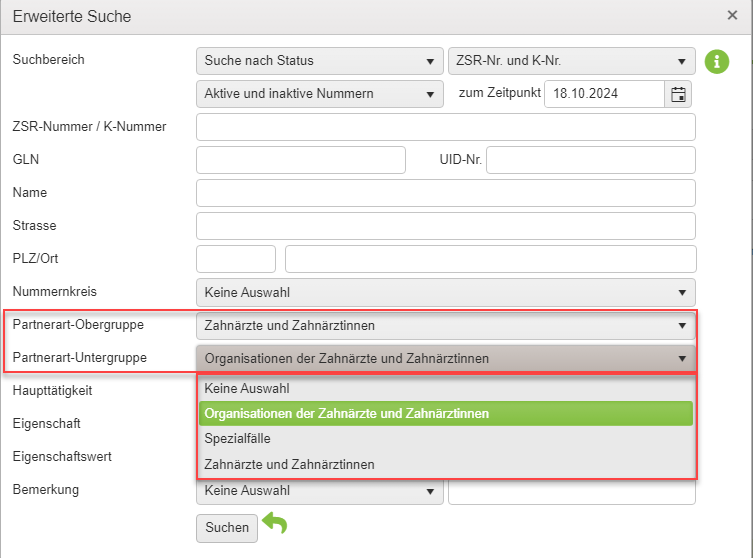
Task: Open the Bemerkung Keine Auswahl dropdown
Action: (x=319, y=491)
